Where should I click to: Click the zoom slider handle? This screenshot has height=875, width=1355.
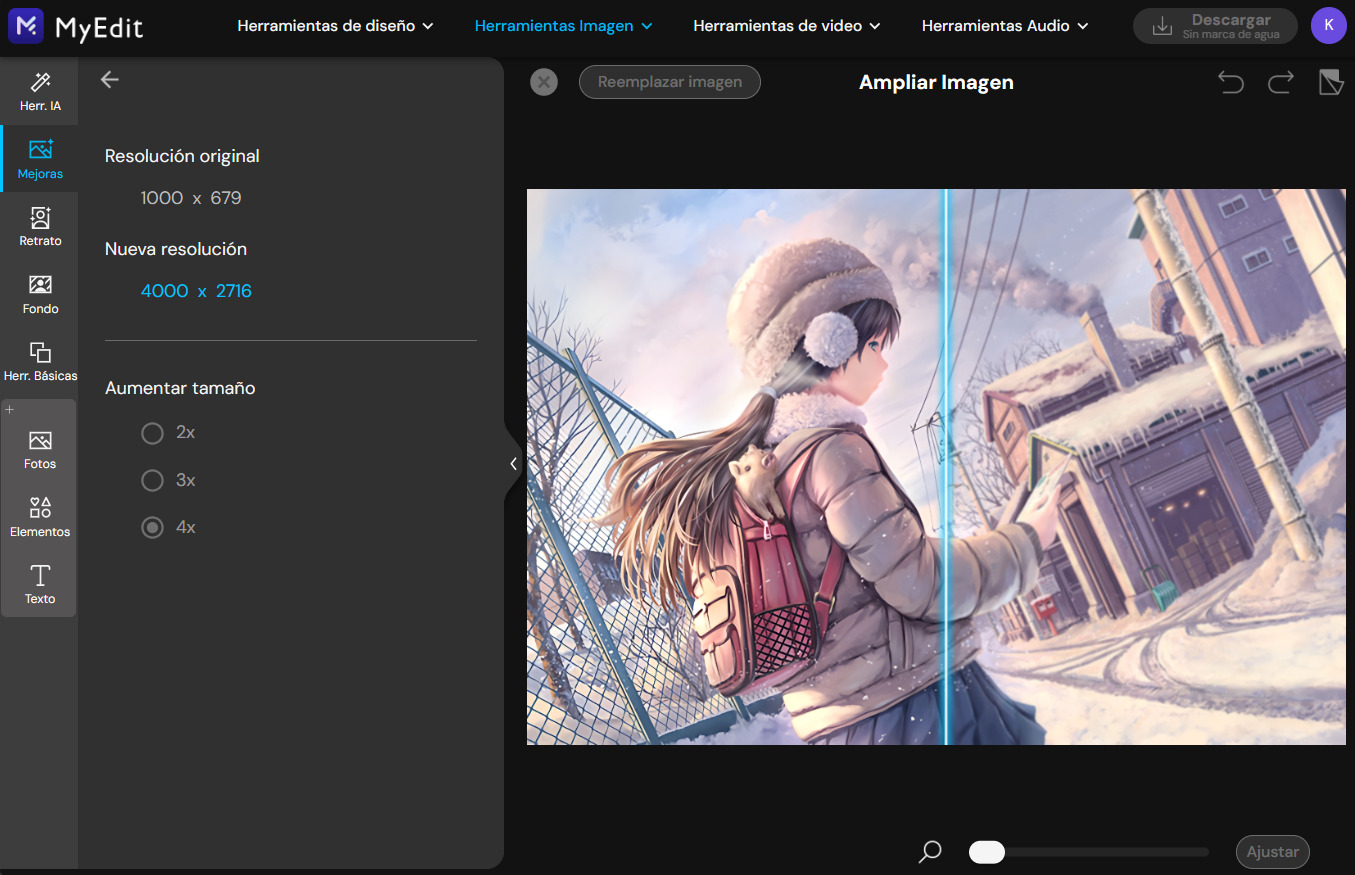coord(987,852)
